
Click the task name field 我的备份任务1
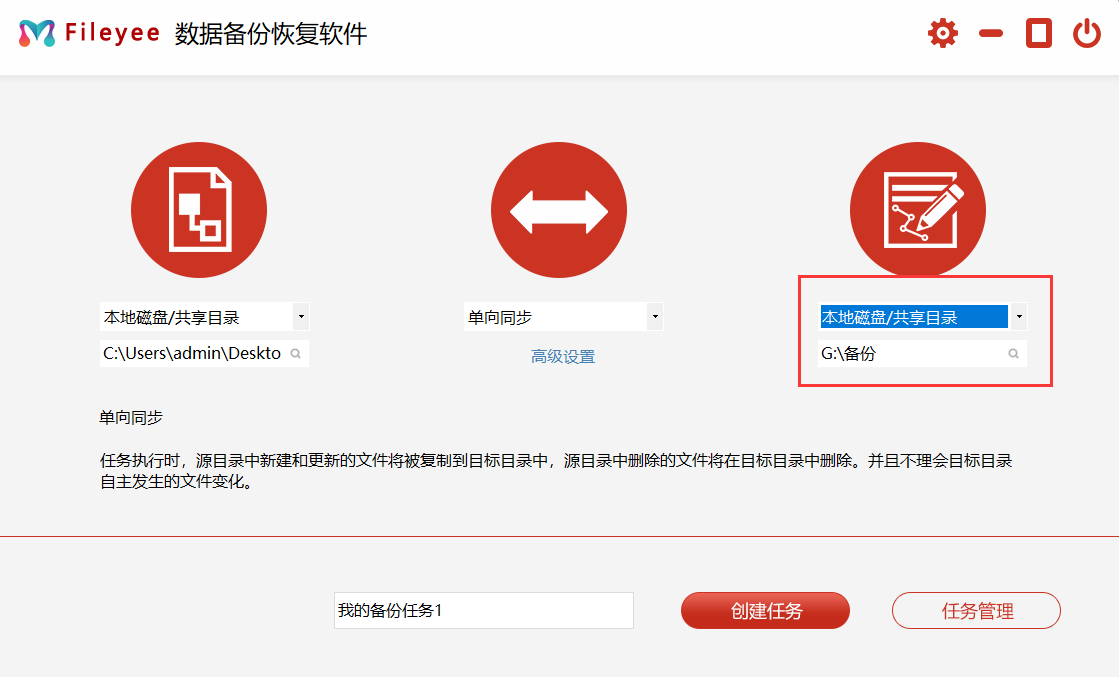(483, 610)
